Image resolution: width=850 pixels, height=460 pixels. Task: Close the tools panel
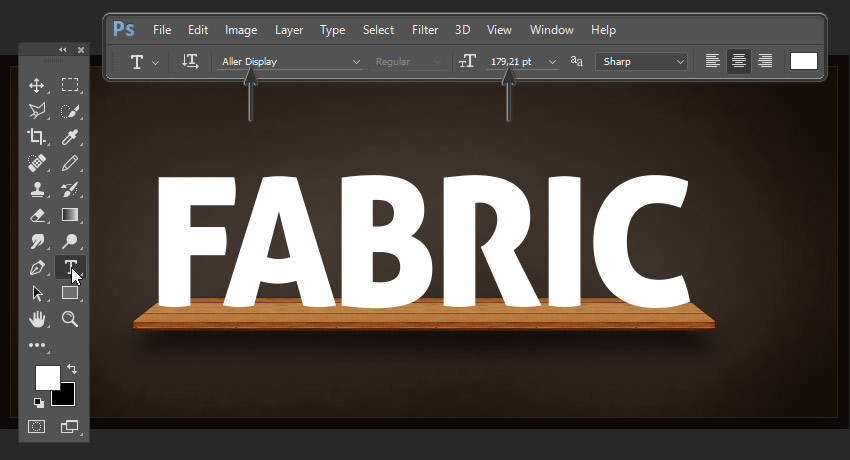coord(81,50)
